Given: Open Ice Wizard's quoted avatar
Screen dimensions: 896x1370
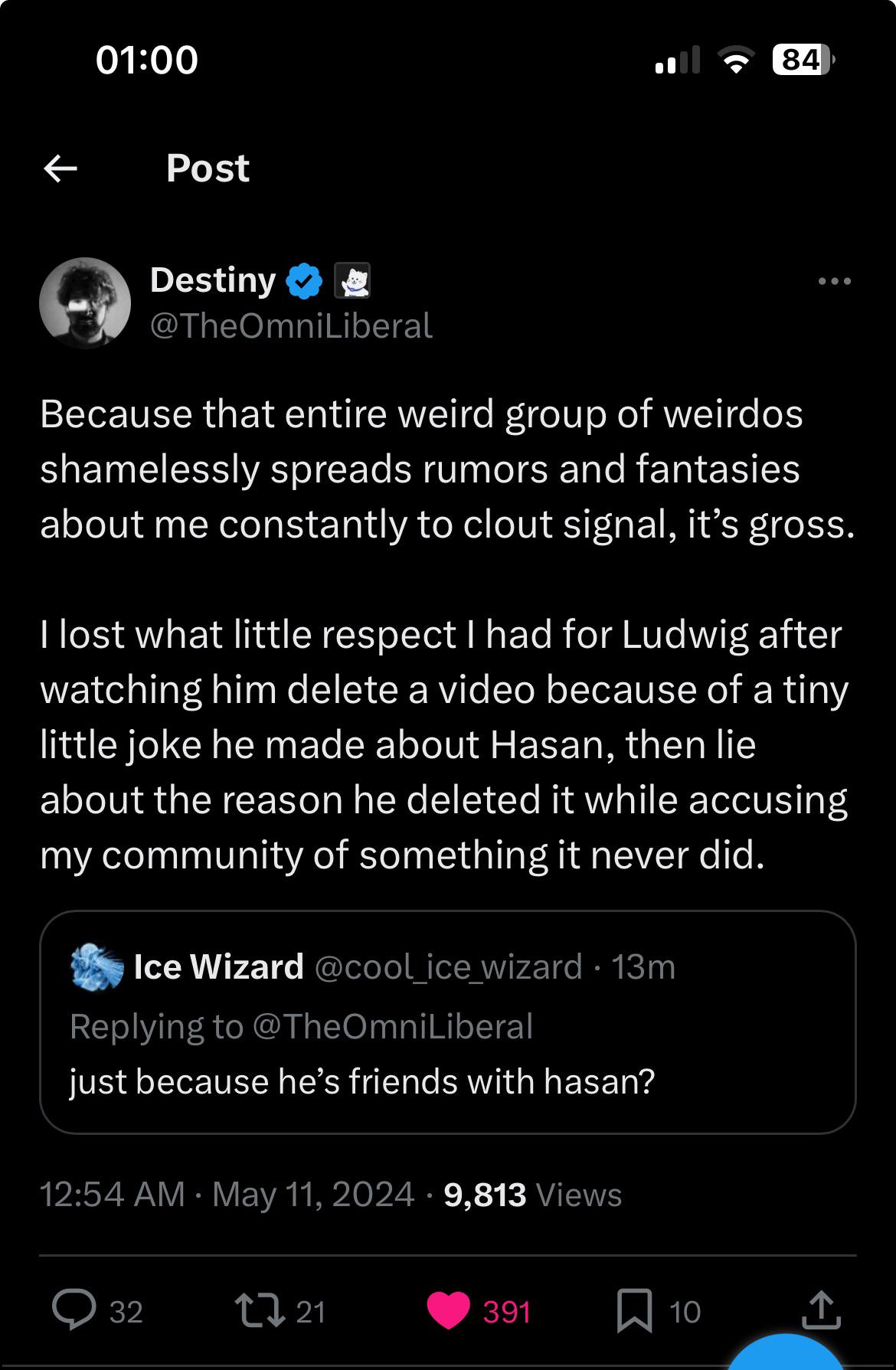Looking at the screenshot, I should point(96,967).
